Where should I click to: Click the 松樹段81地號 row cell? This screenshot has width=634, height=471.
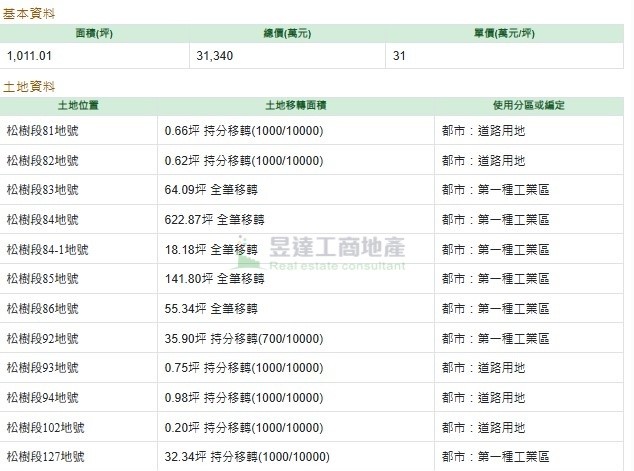[x=78, y=131]
